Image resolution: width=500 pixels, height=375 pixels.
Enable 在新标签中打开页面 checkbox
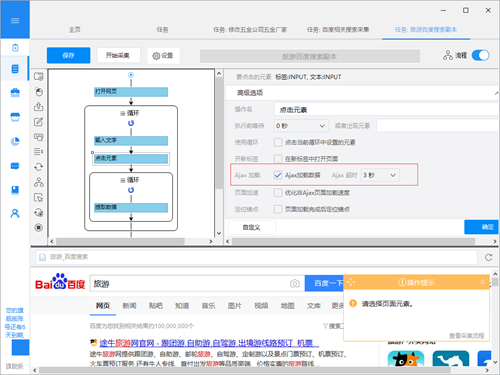pos(278,159)
